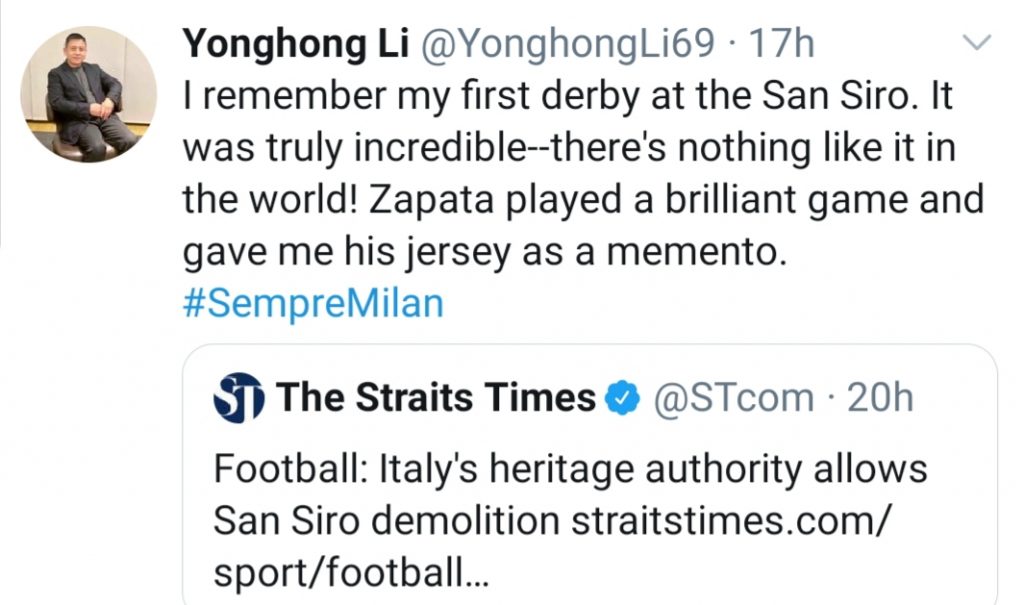Click the Yonghong Li display name
The image size is (1024, 605).
(x=296, y=44)
